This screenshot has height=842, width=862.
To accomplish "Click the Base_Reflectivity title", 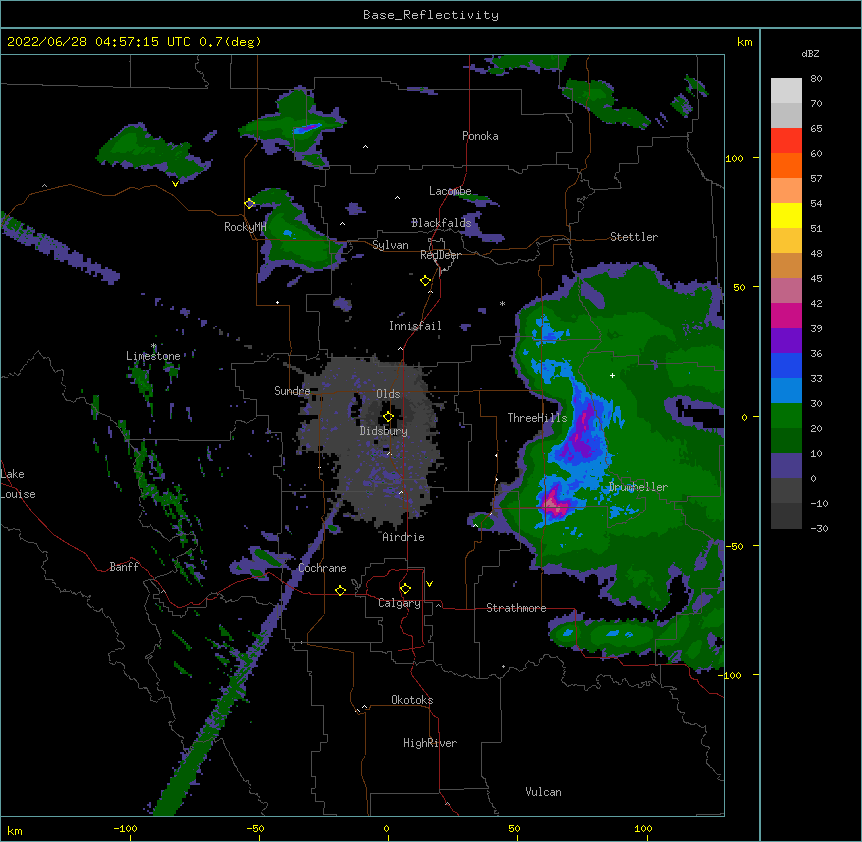I will [431, 15].
